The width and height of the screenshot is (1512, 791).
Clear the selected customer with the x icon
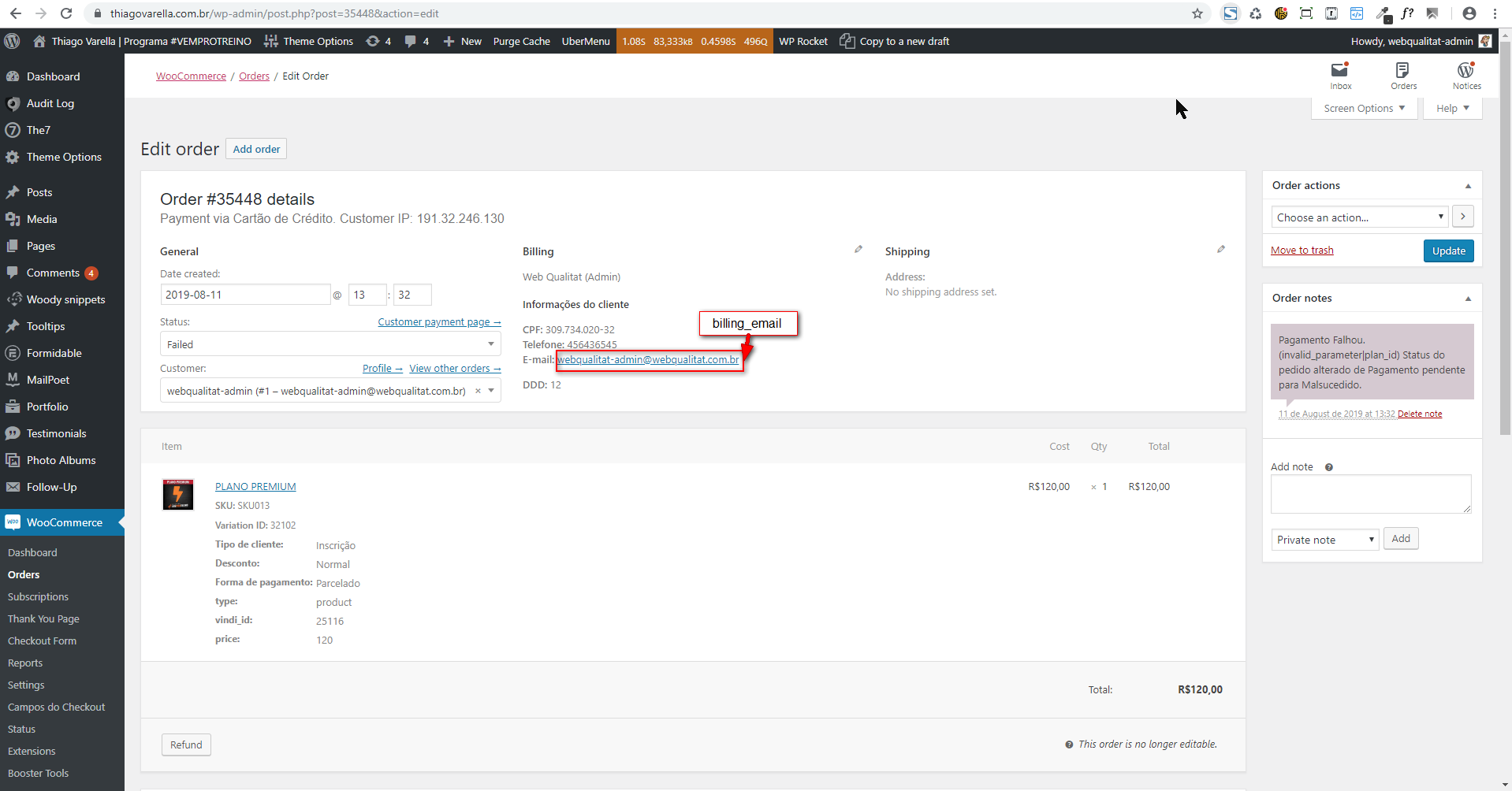(x=478, y=391)
